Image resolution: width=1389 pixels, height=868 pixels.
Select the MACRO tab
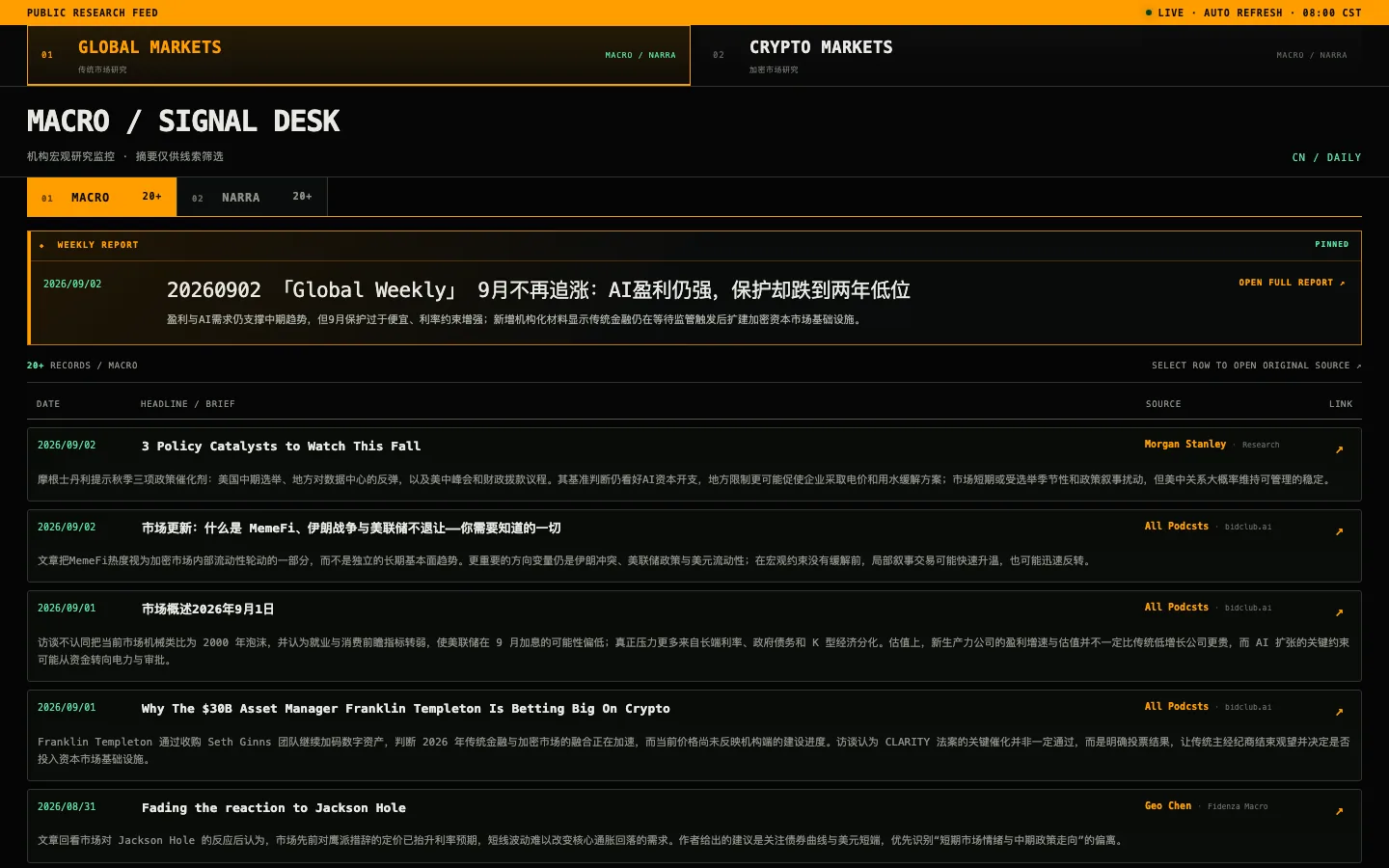click(x=101, y=197)
